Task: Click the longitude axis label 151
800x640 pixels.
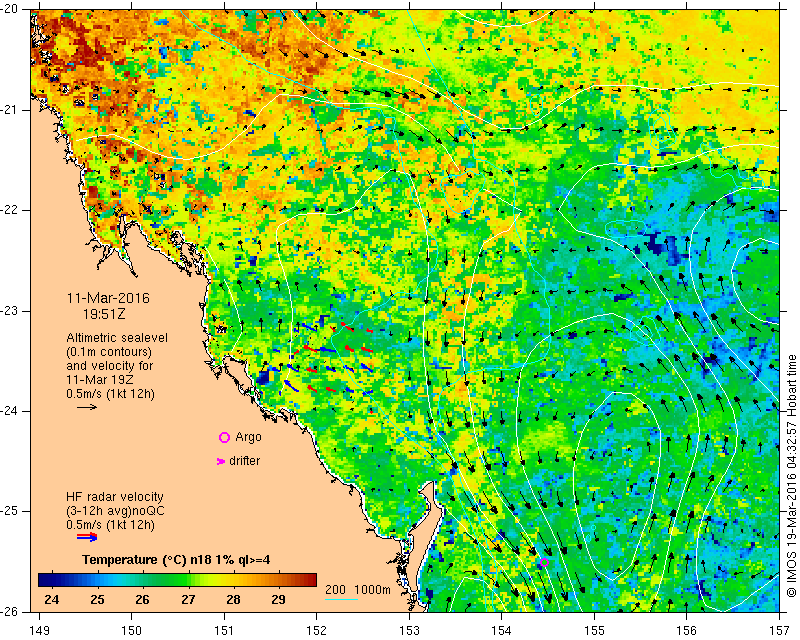Action: point(224,631)
